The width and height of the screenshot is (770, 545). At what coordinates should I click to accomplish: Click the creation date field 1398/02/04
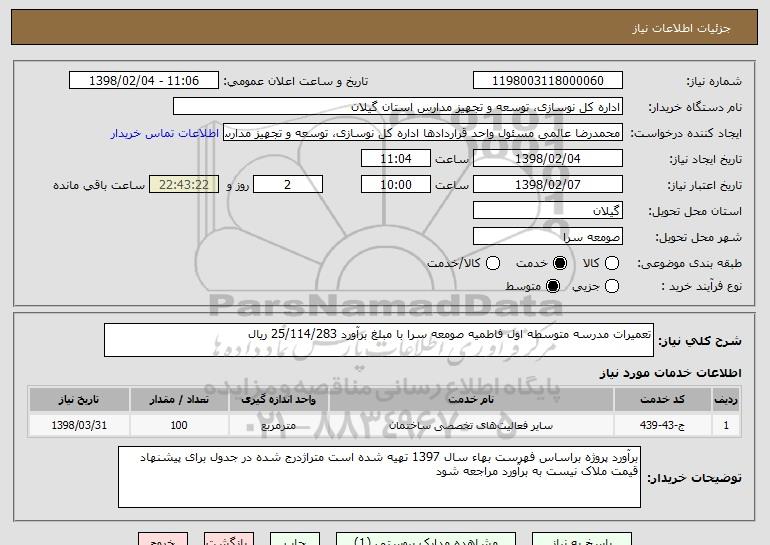click(548, 159)
